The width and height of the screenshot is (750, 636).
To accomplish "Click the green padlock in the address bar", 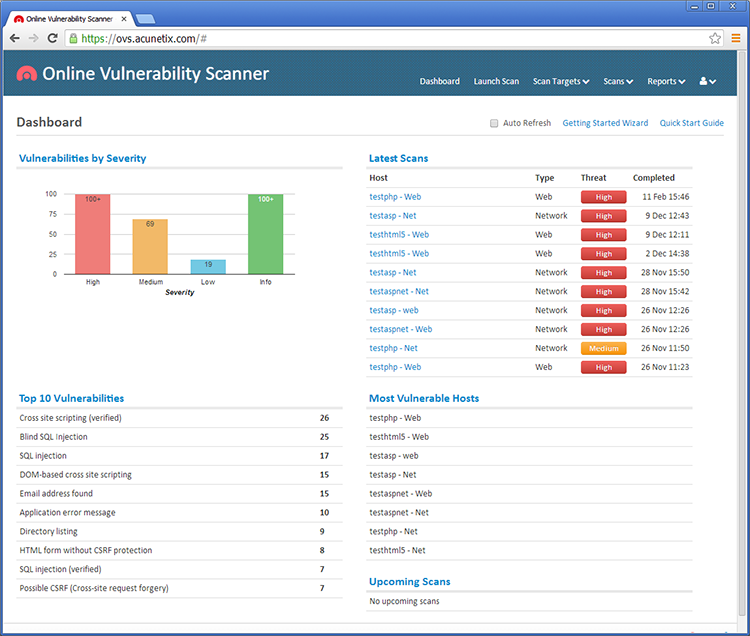I will [x=73, y=38].
